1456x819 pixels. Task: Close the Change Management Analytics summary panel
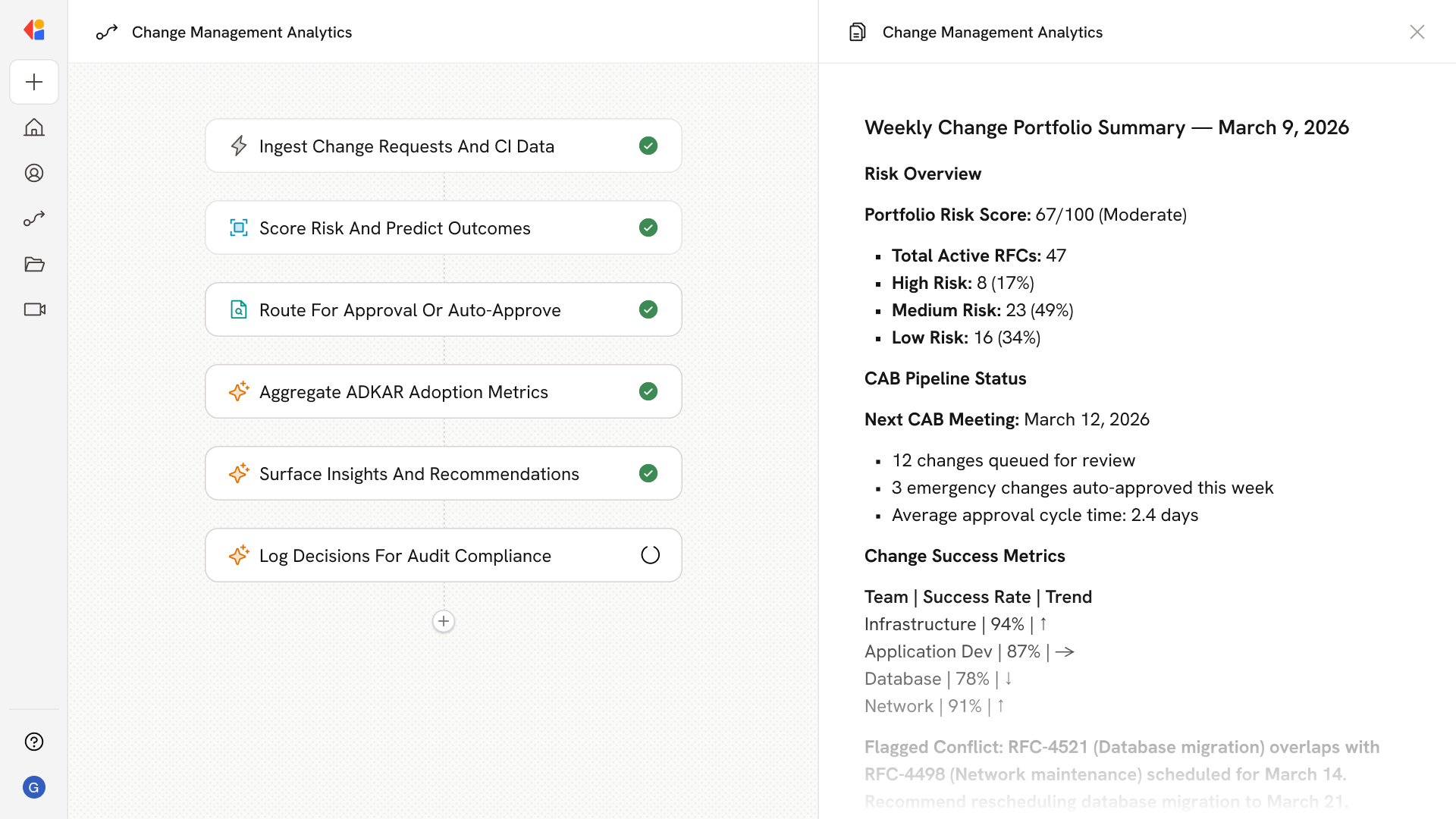pos(1417,32)
